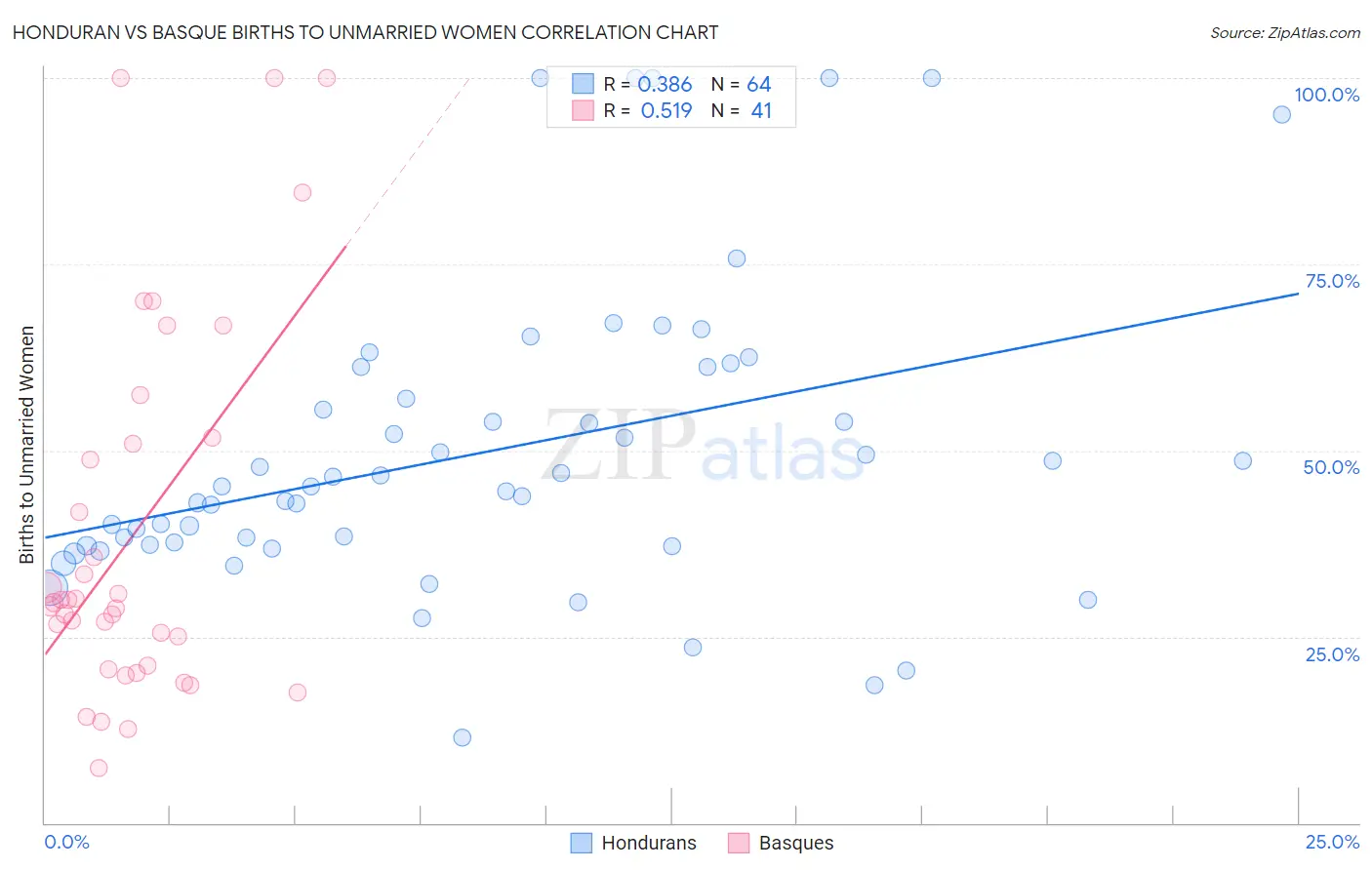The height and width of the screenshot is (870, 1372).
Task: Select the Hondurans legend label
Action: (649, 843)
